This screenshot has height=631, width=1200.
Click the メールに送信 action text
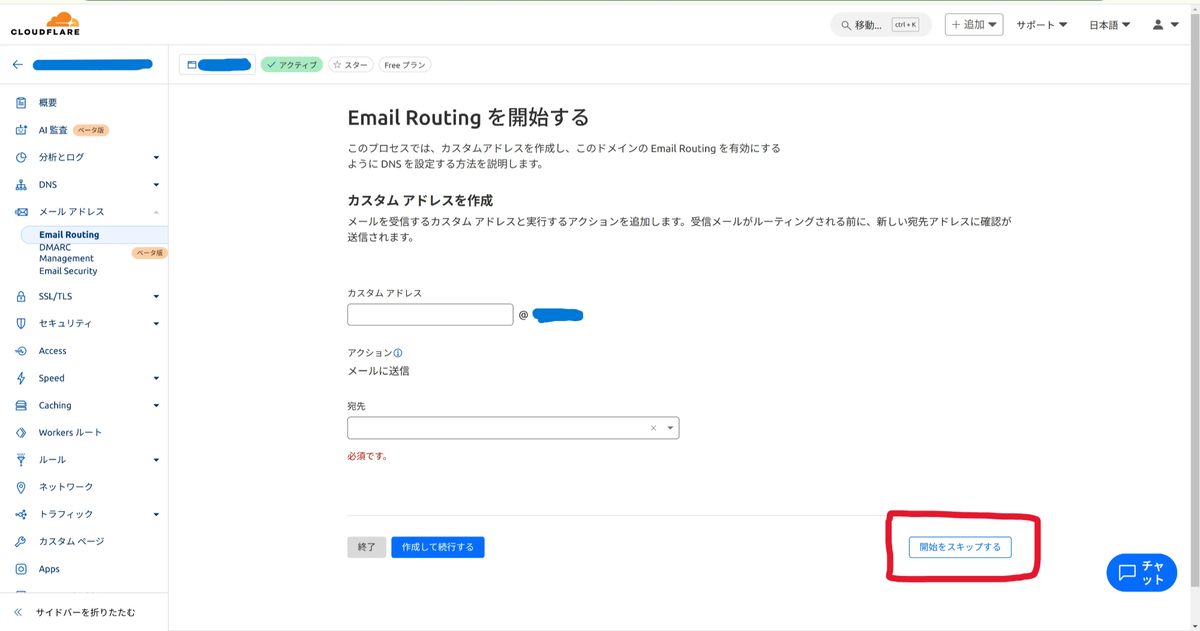click(378, 371)
